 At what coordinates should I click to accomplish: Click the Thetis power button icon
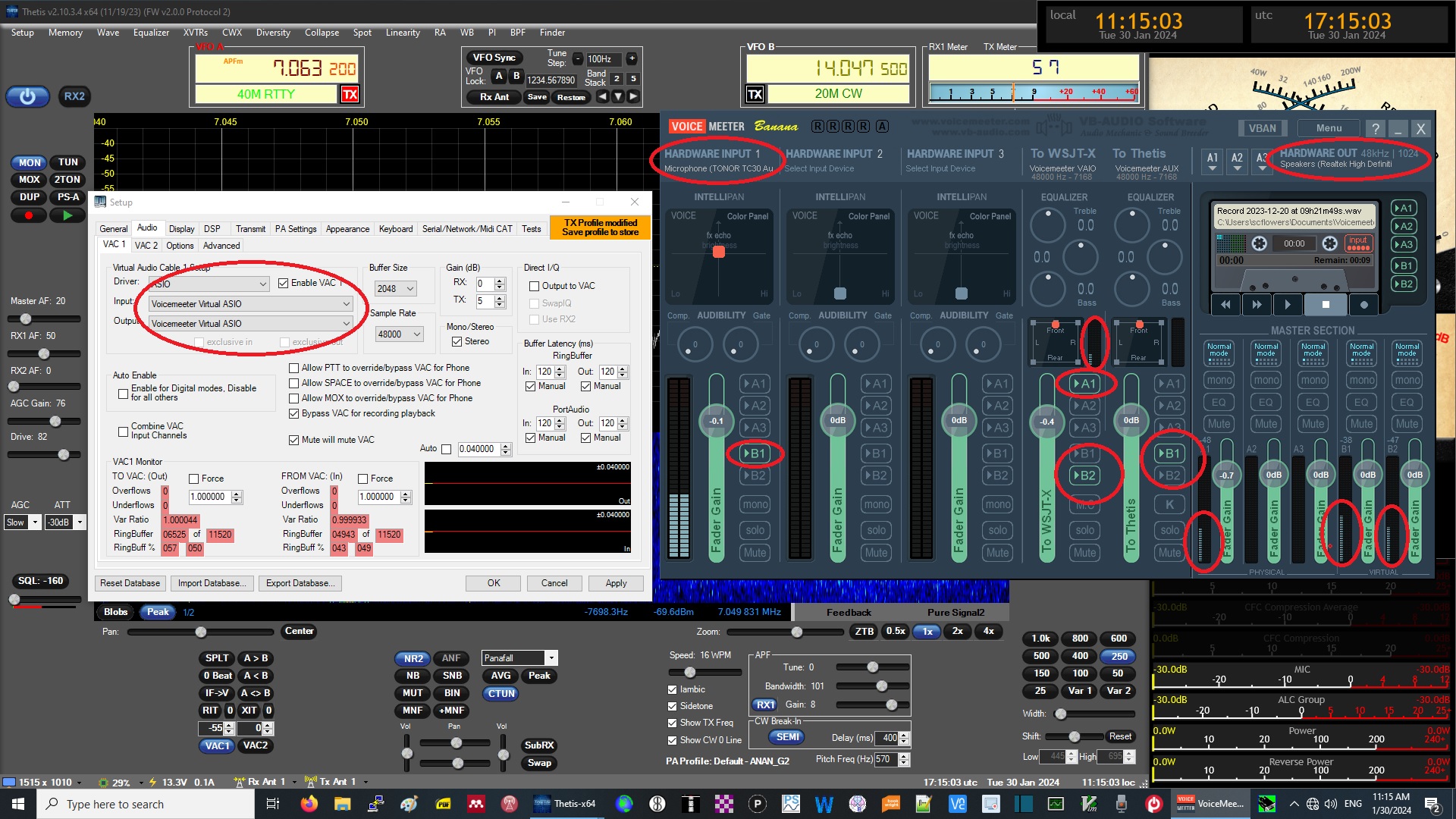coord(28,97)
